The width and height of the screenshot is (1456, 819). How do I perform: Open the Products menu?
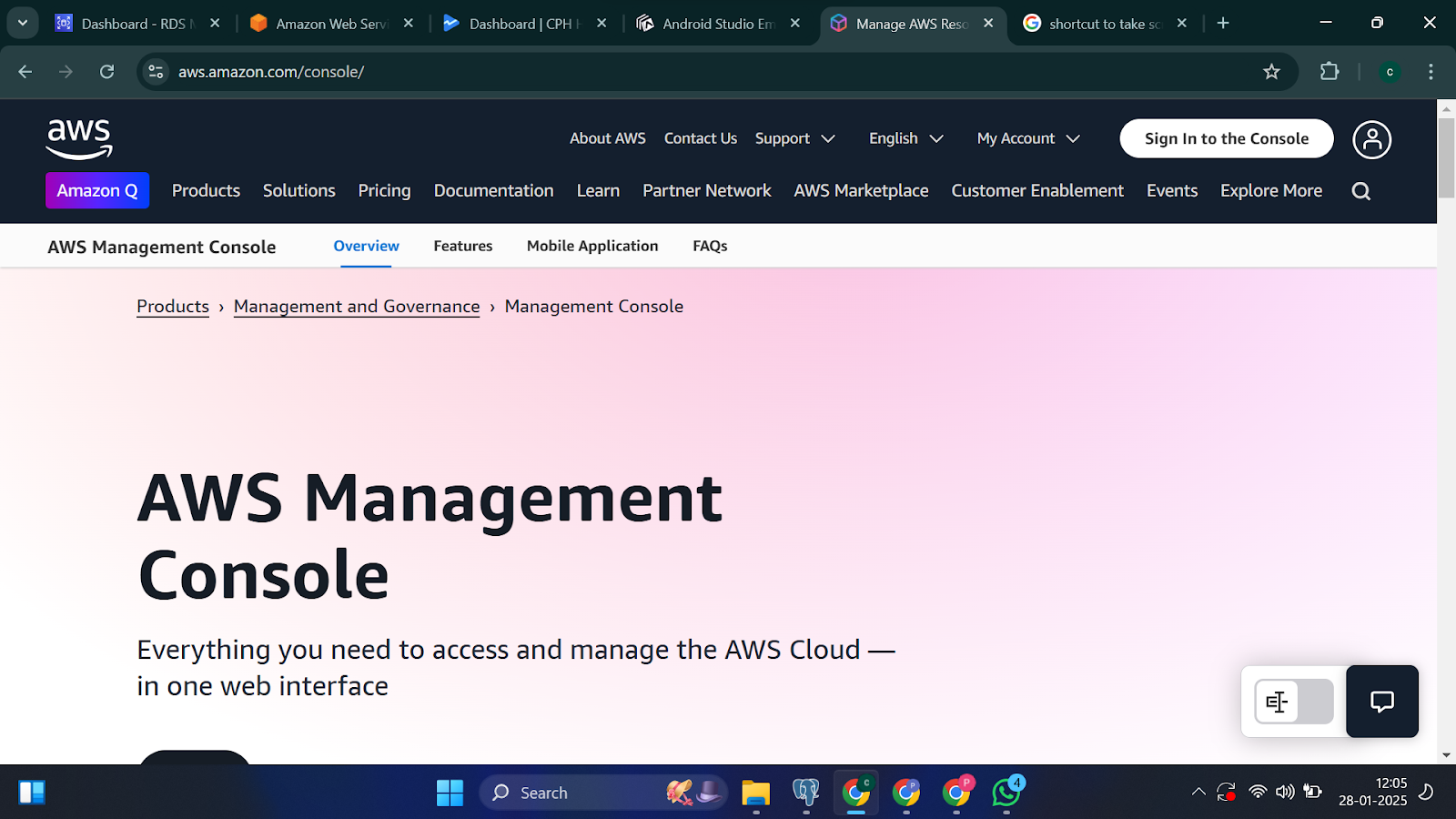click(206, 190)
